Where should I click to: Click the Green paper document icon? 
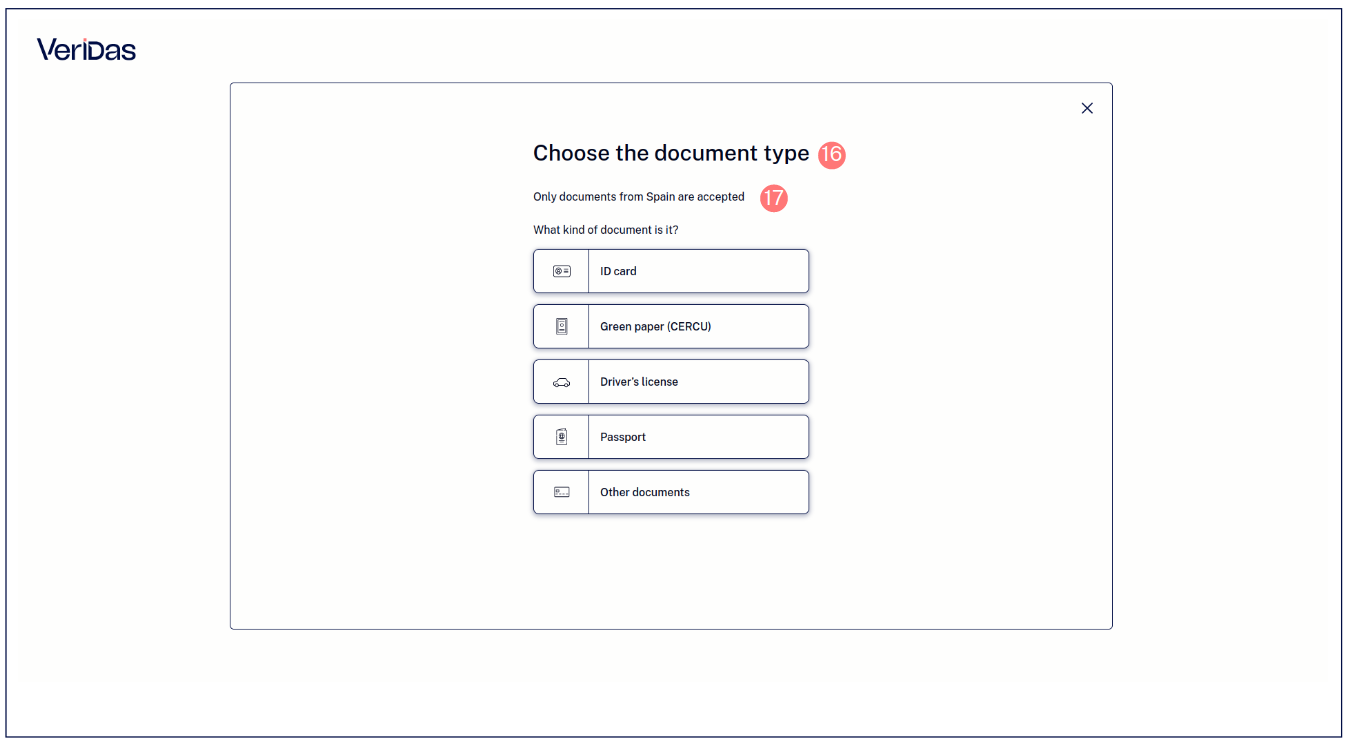pyautogui.click(x=561, y=326)
